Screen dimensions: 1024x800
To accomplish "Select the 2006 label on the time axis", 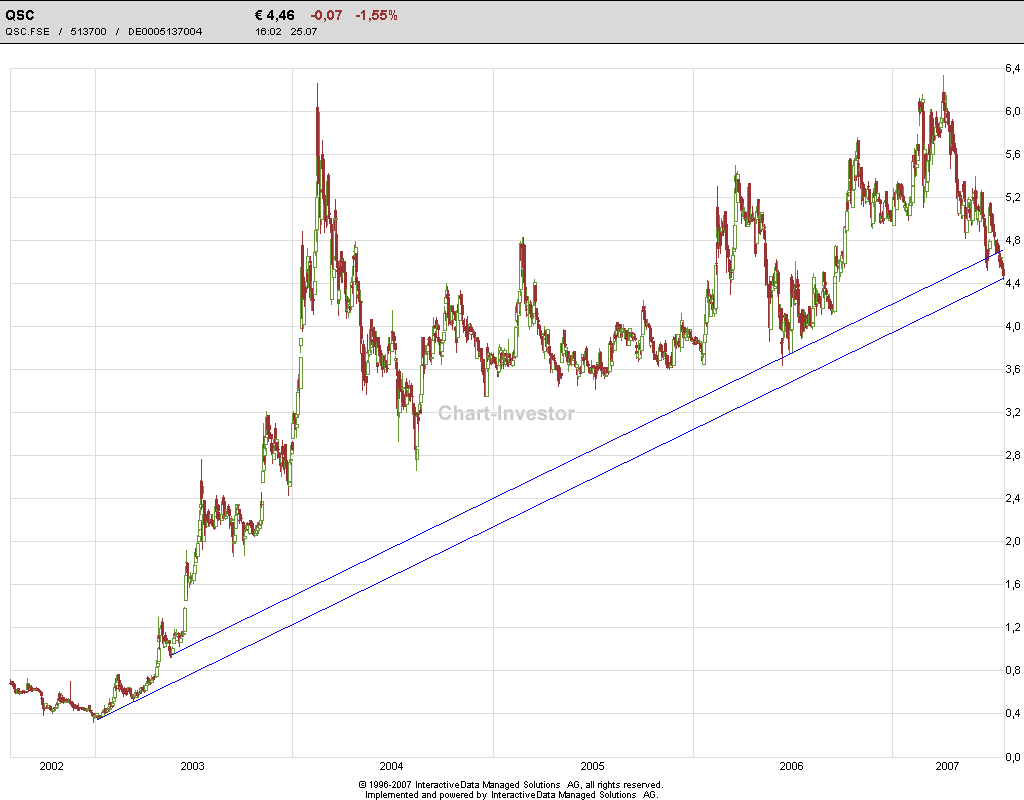I will pos(790,765).
